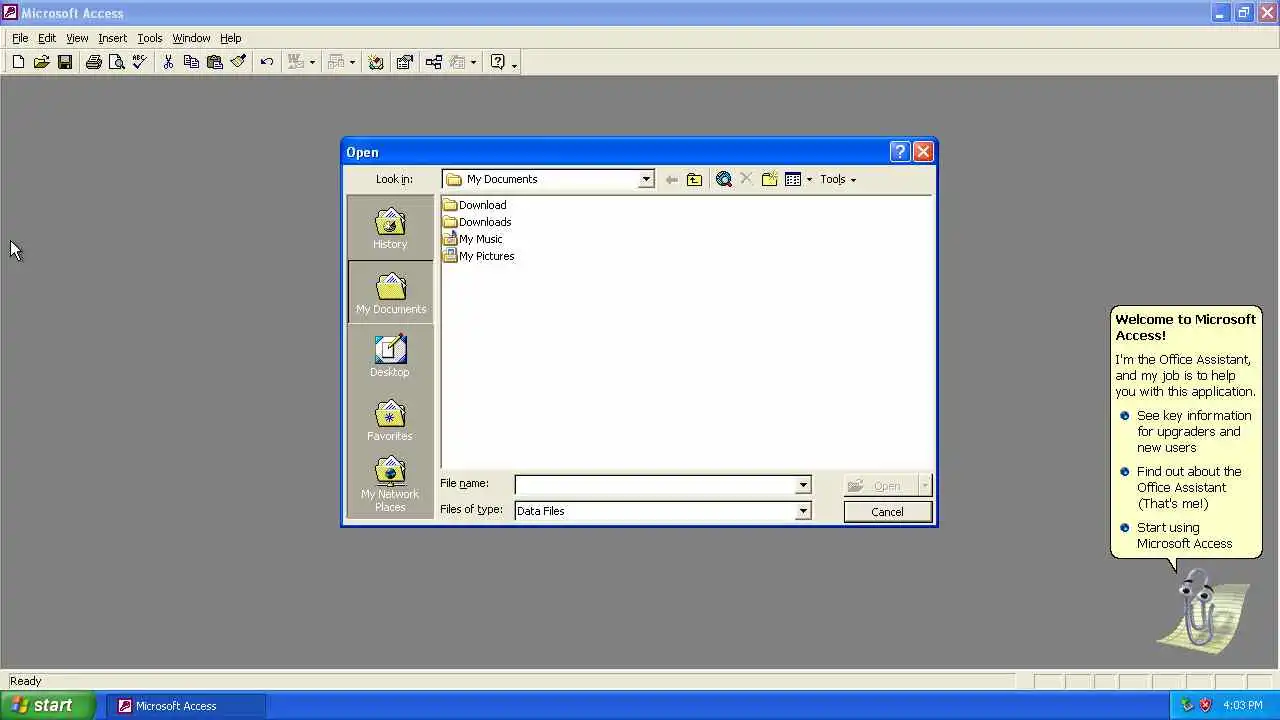Click Find out about the Office Assistant
This screenshot has width=1280, height=720.
point(1189,488)
